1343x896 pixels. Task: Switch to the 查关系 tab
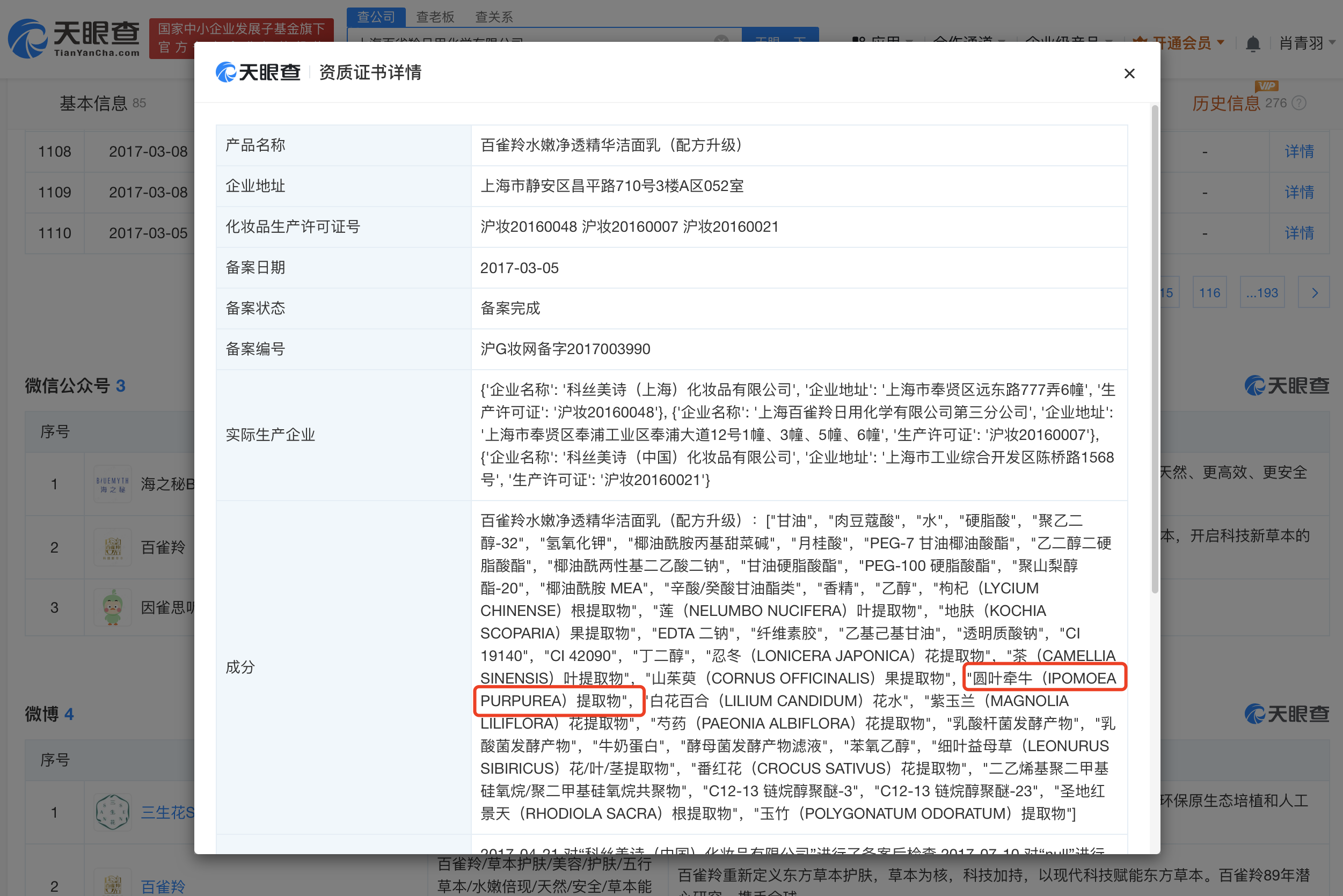tap(494, 17)
